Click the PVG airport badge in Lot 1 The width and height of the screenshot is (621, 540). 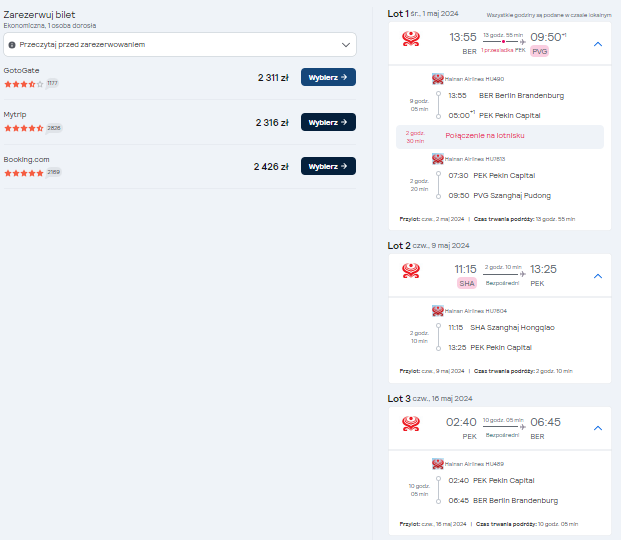[x=539, y=52]
